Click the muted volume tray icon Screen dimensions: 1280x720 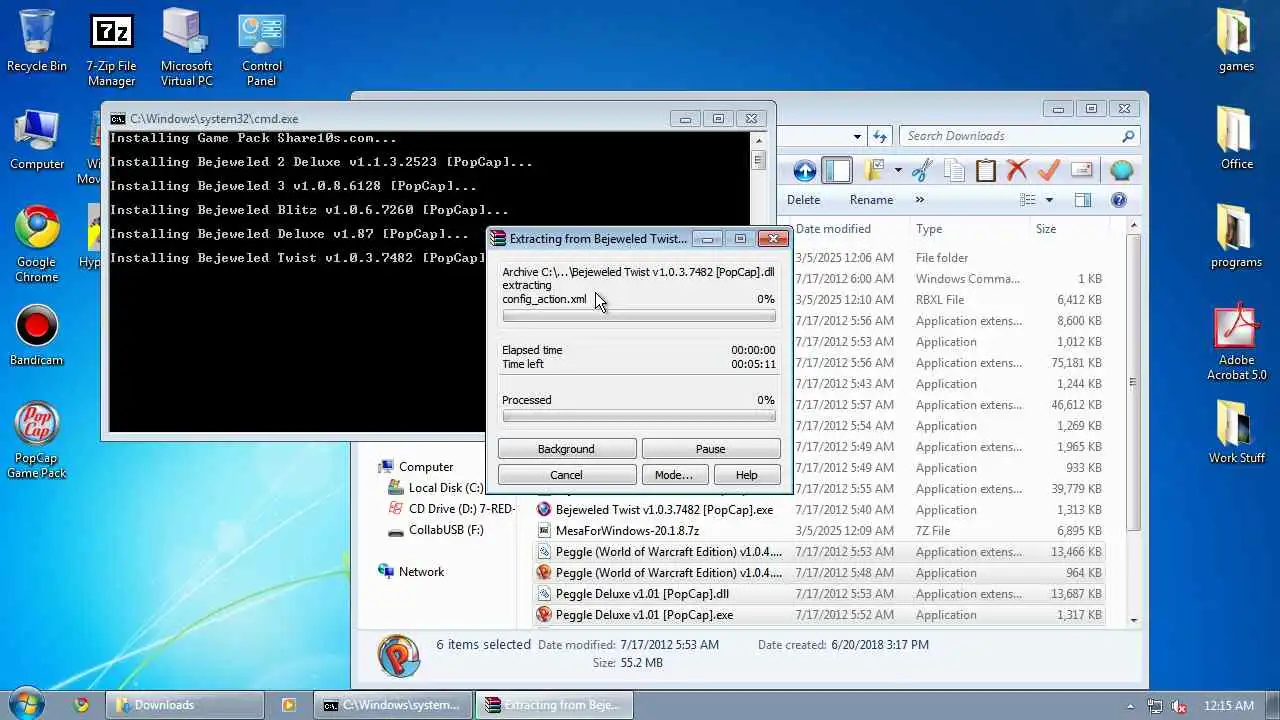[x=1179, y=706]
